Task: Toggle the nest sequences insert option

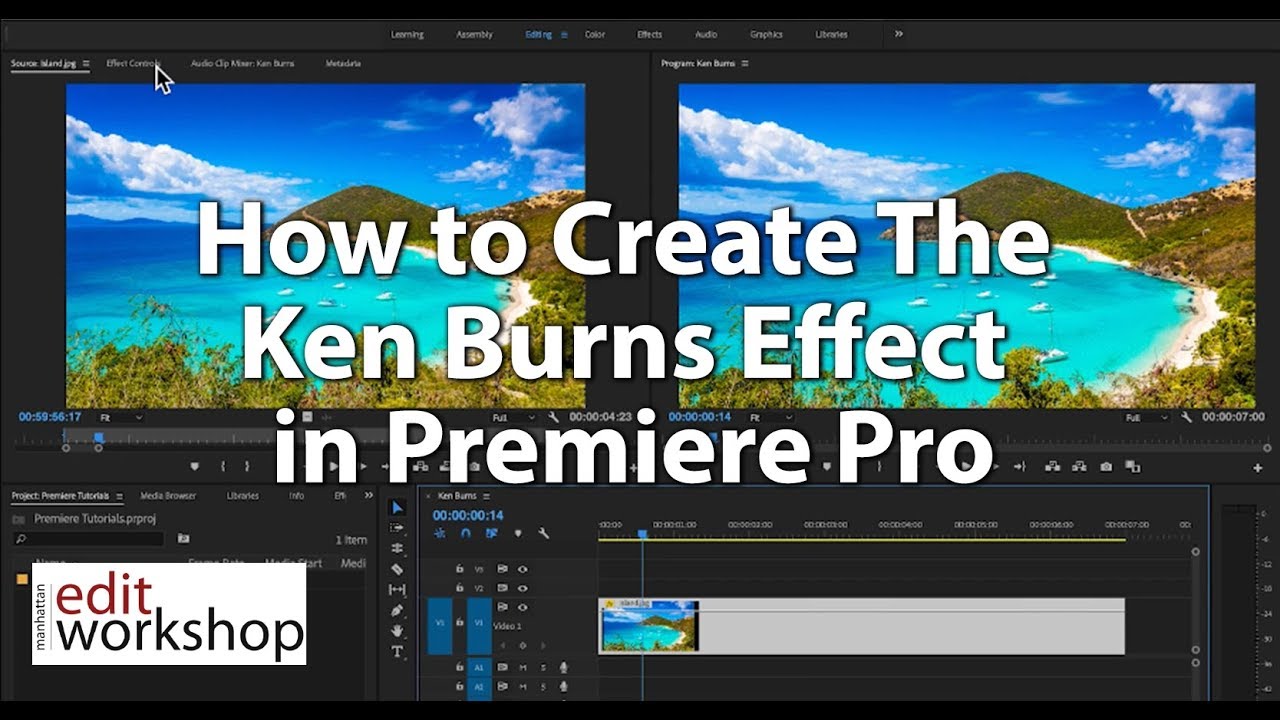Action: [x=440, y=534]
